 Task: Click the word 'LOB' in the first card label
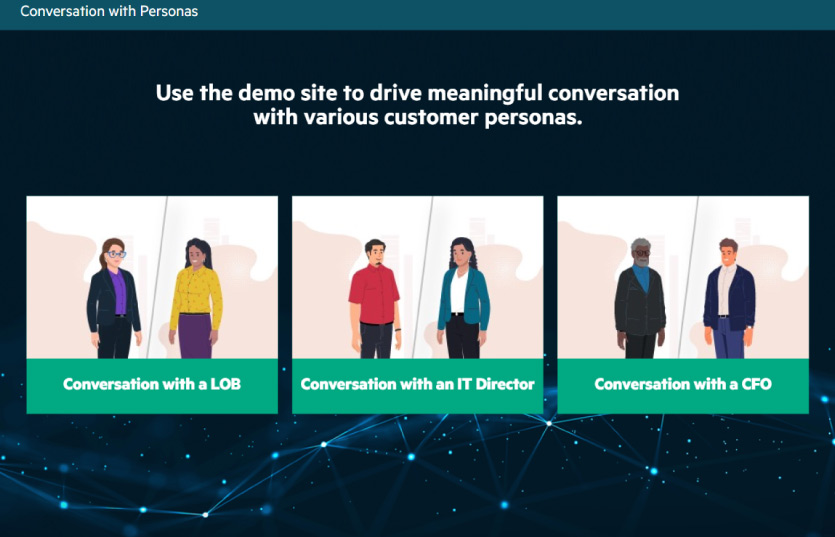(x=224, y=384)
